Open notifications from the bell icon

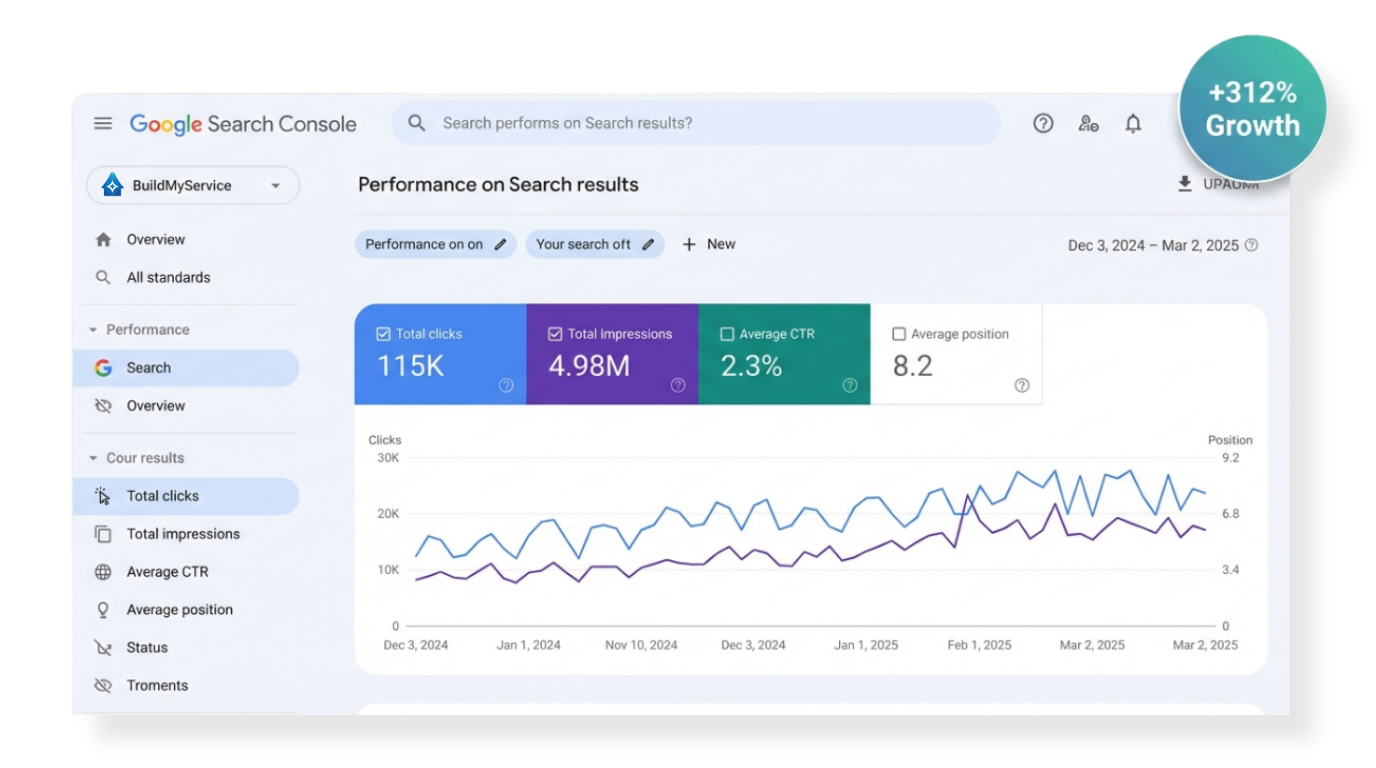pyautogui.click(x=1133, y=123)
